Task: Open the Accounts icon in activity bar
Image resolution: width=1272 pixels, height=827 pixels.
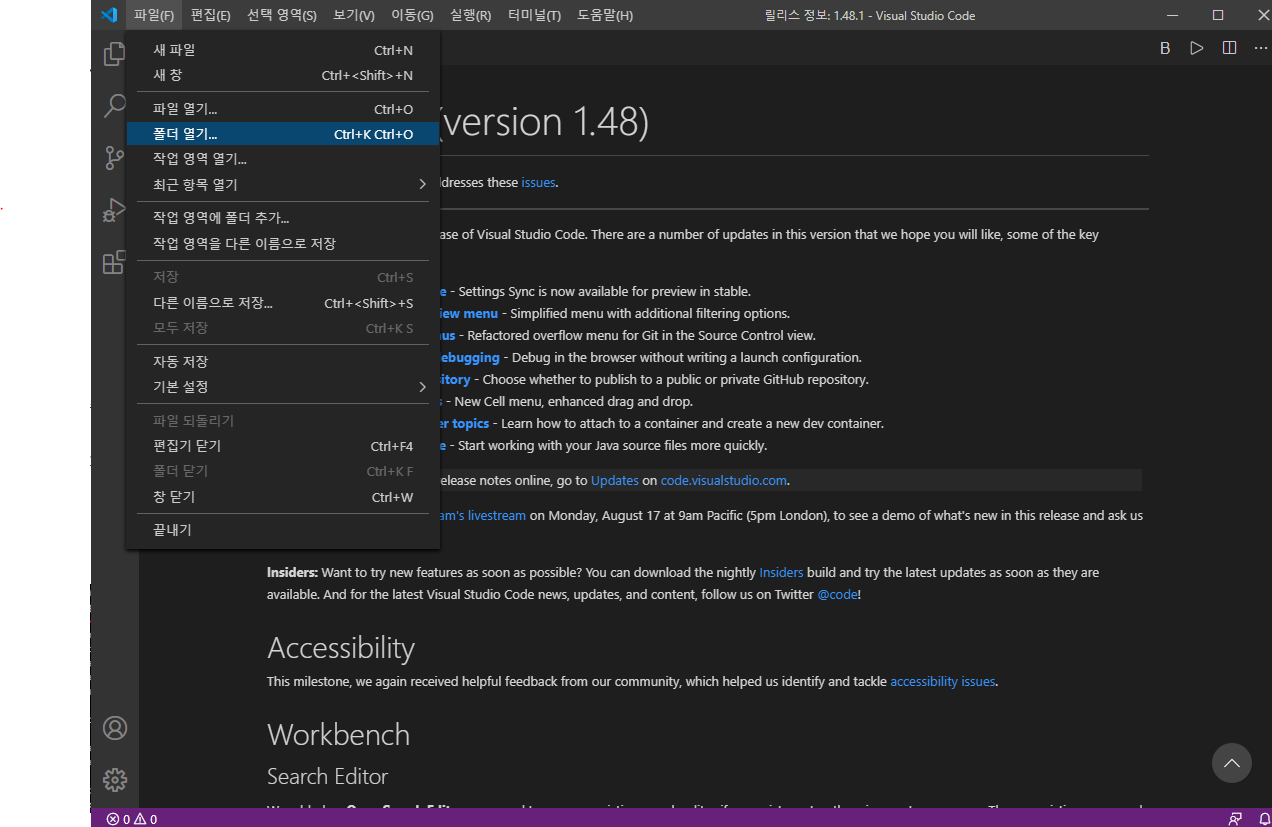Action: point(115,727)
